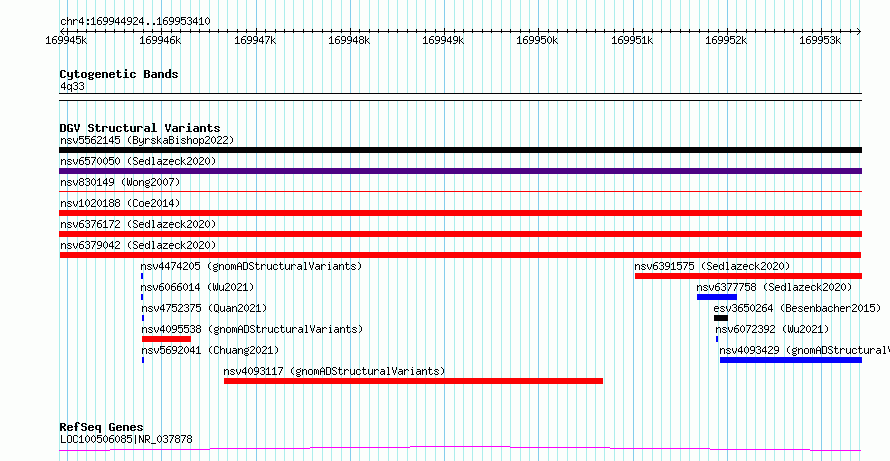This screenshot has width=890, height=461.
Task: Select the 4q33 cytogenetic band track line
Action: tap(460, 97)
